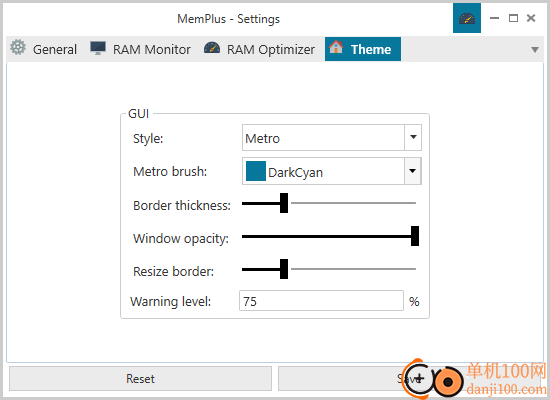Open the tab overflow dropdown arrow

coord(535,50)
